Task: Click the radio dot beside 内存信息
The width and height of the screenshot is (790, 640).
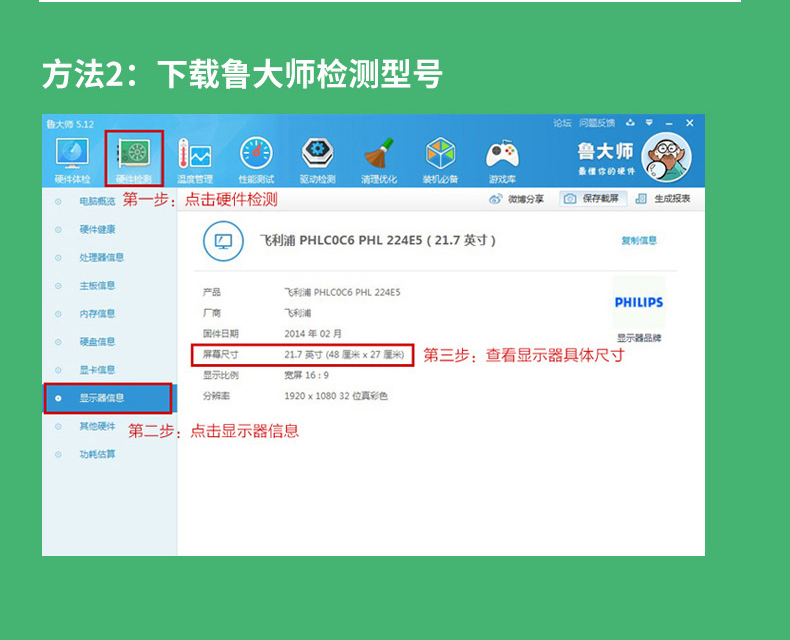Action: (58, 314)
